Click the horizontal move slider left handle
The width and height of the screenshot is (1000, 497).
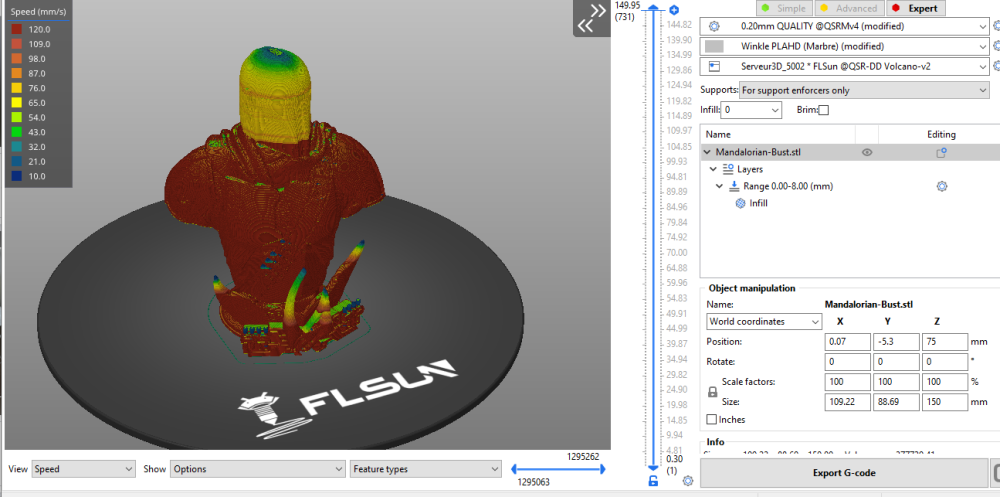tap(515, 470)
